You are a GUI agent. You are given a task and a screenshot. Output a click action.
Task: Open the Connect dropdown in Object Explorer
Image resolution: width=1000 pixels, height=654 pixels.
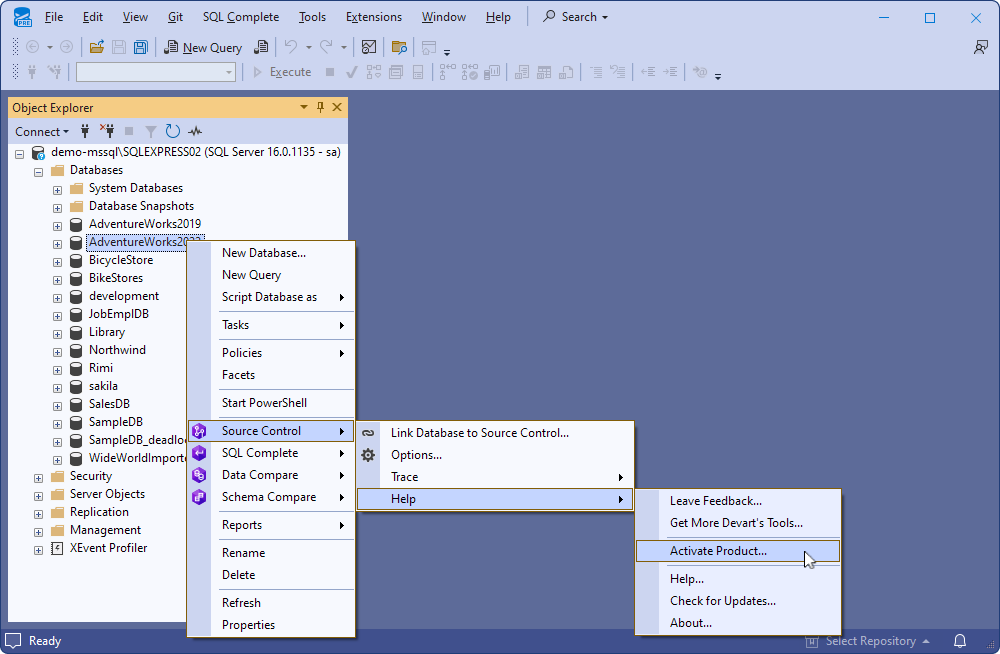[41, 131]
